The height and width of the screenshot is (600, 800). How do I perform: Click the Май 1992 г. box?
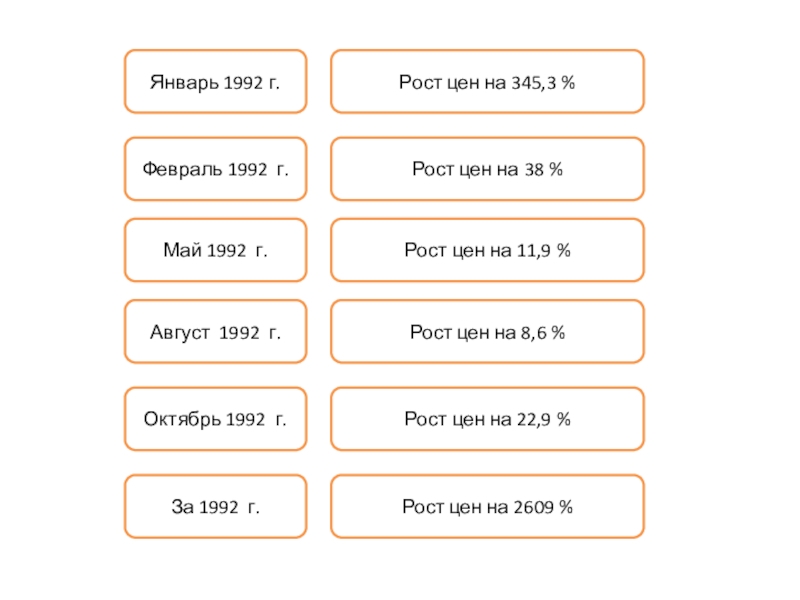point(215,250)
